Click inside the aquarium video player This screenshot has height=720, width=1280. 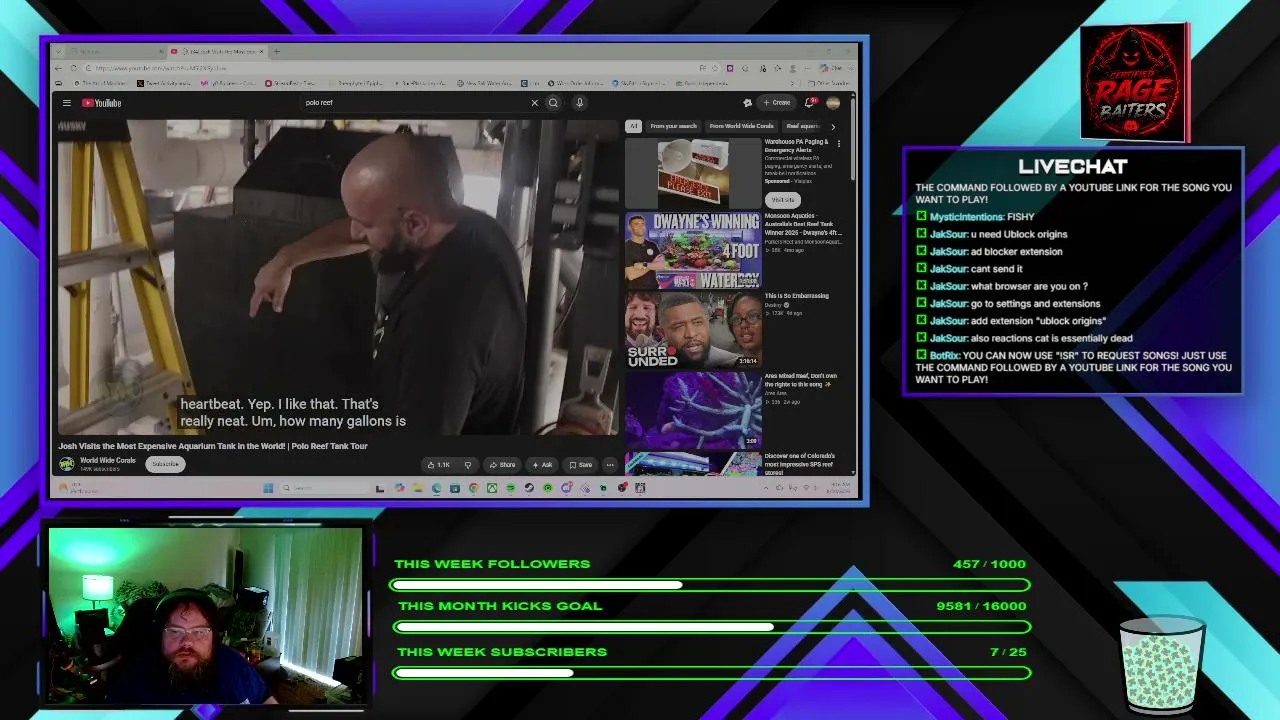pyautogui.click(x=338, y=277)
